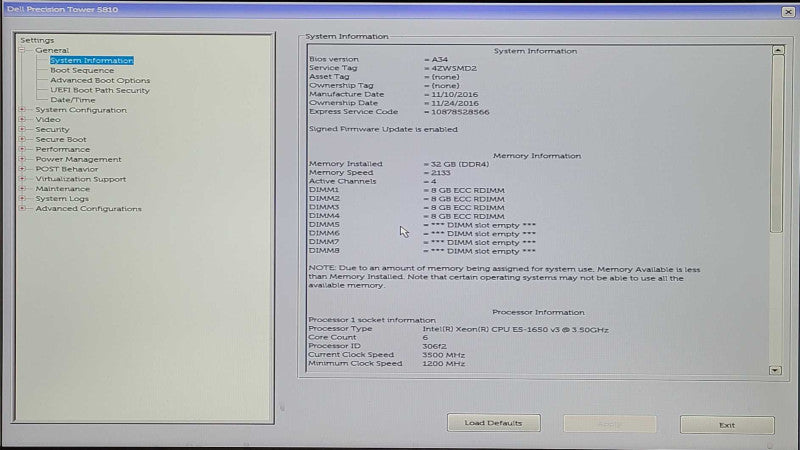Select the Secure Boot category label

(61, 139)
